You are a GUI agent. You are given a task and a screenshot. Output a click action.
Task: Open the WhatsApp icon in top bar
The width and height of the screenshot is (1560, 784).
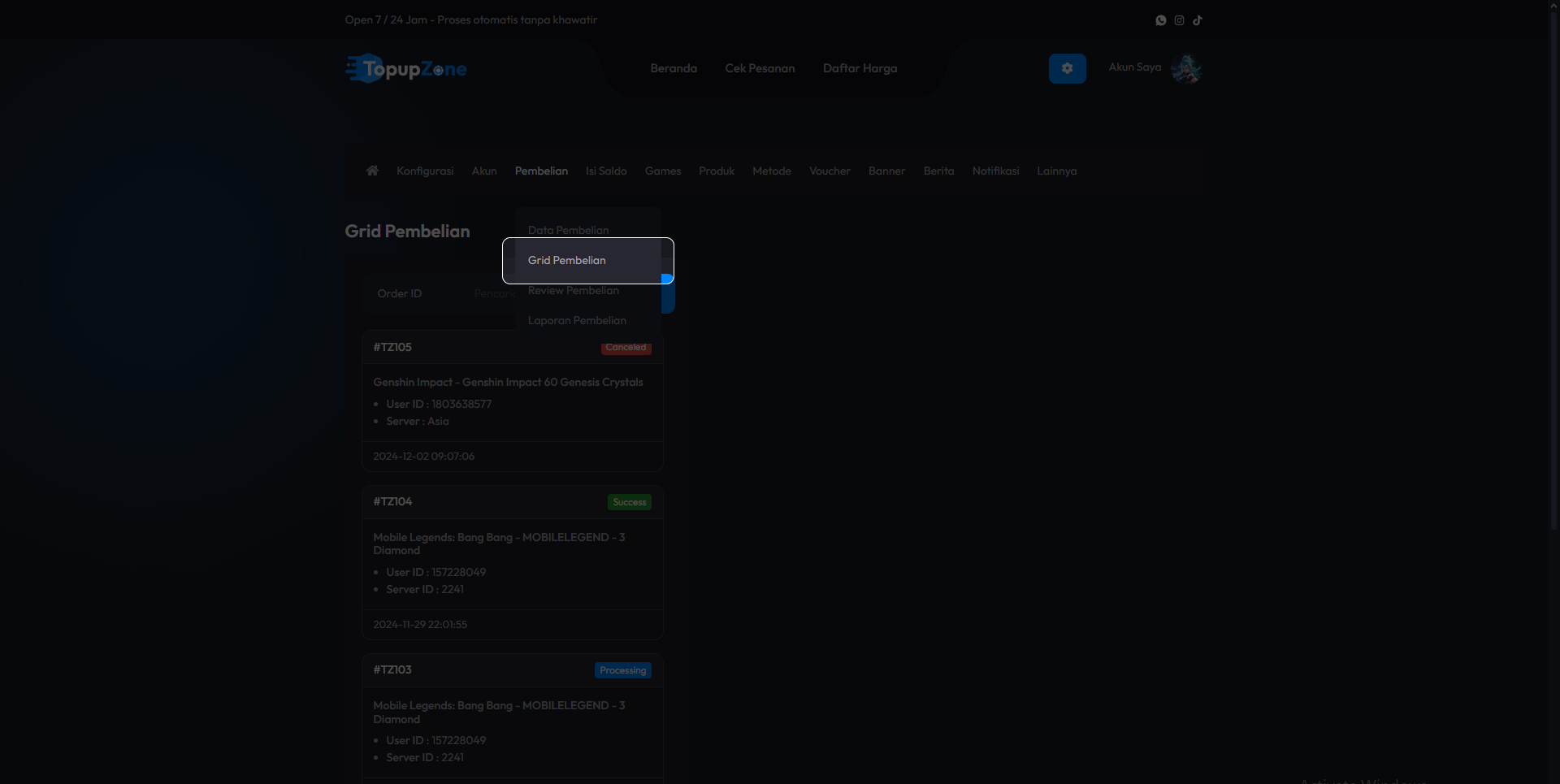pyautogui.click(x=1160, y=20)
